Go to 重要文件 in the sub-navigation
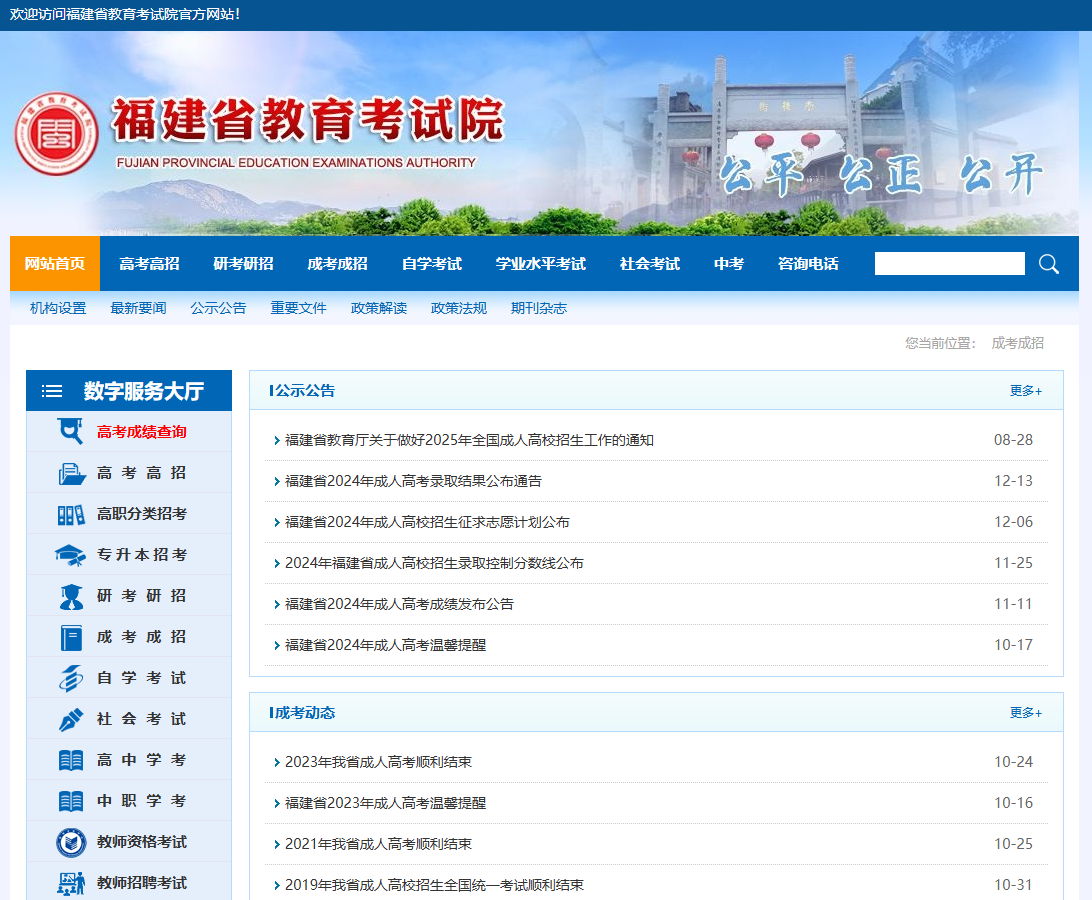 pos(298,308)
